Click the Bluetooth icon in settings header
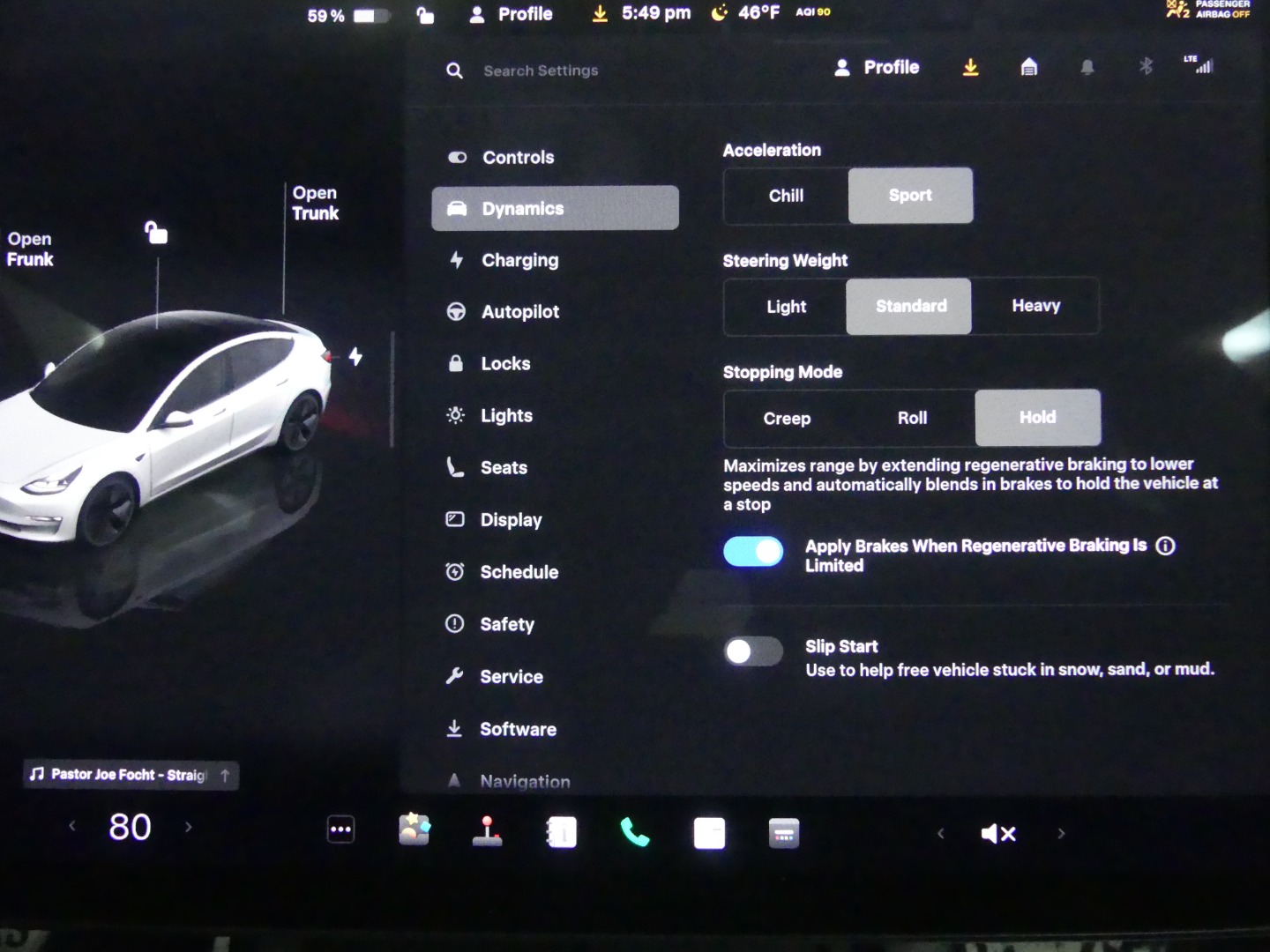1270x952 pixels. coord(1146,66)
